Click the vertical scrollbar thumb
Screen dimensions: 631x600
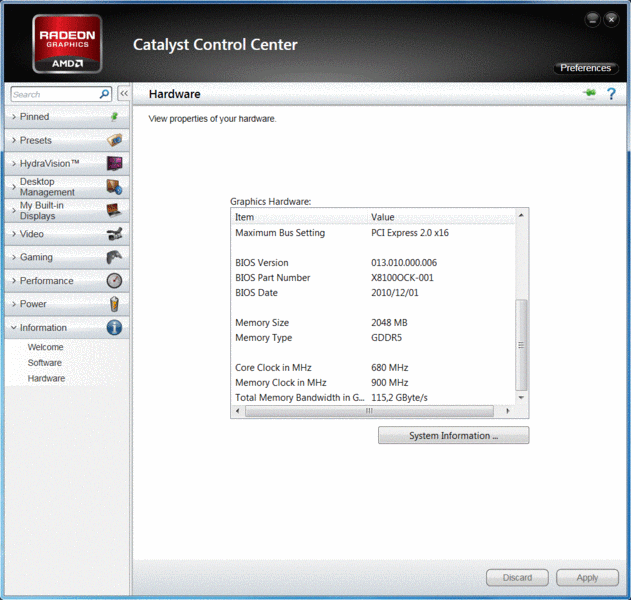(521, 344)
